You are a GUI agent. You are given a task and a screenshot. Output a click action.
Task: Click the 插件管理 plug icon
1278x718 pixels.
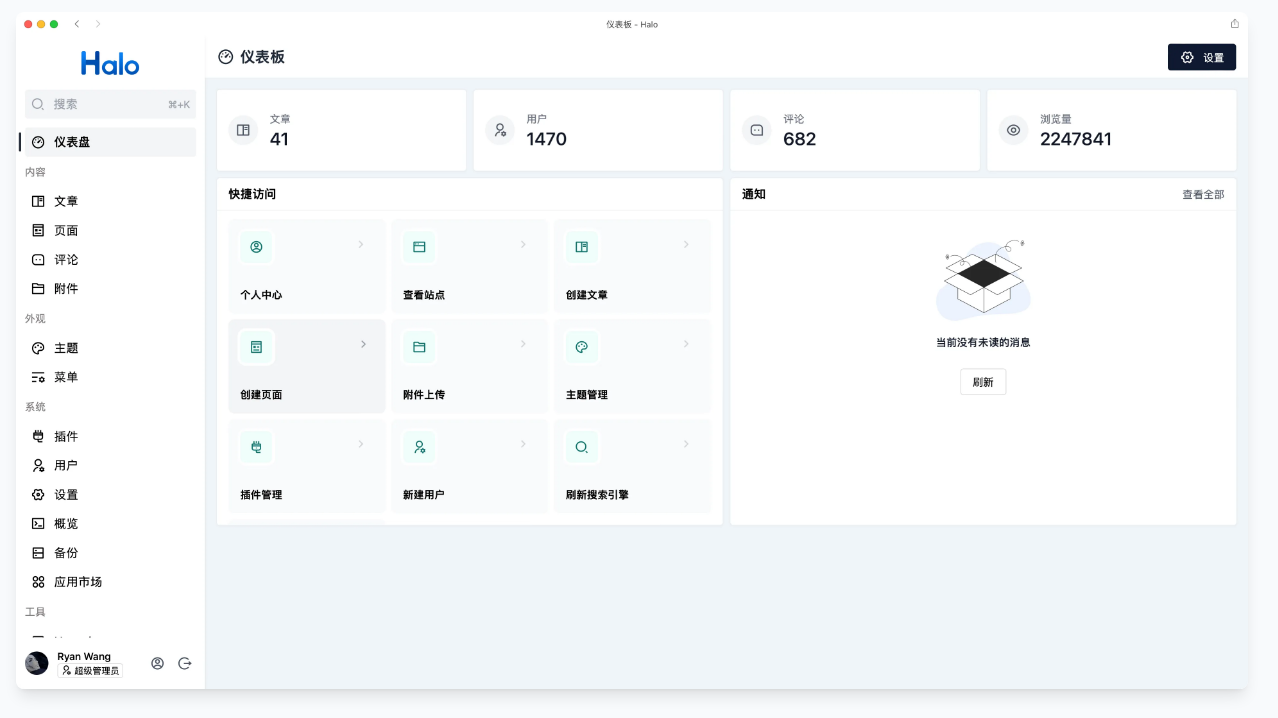click(256, 447)
